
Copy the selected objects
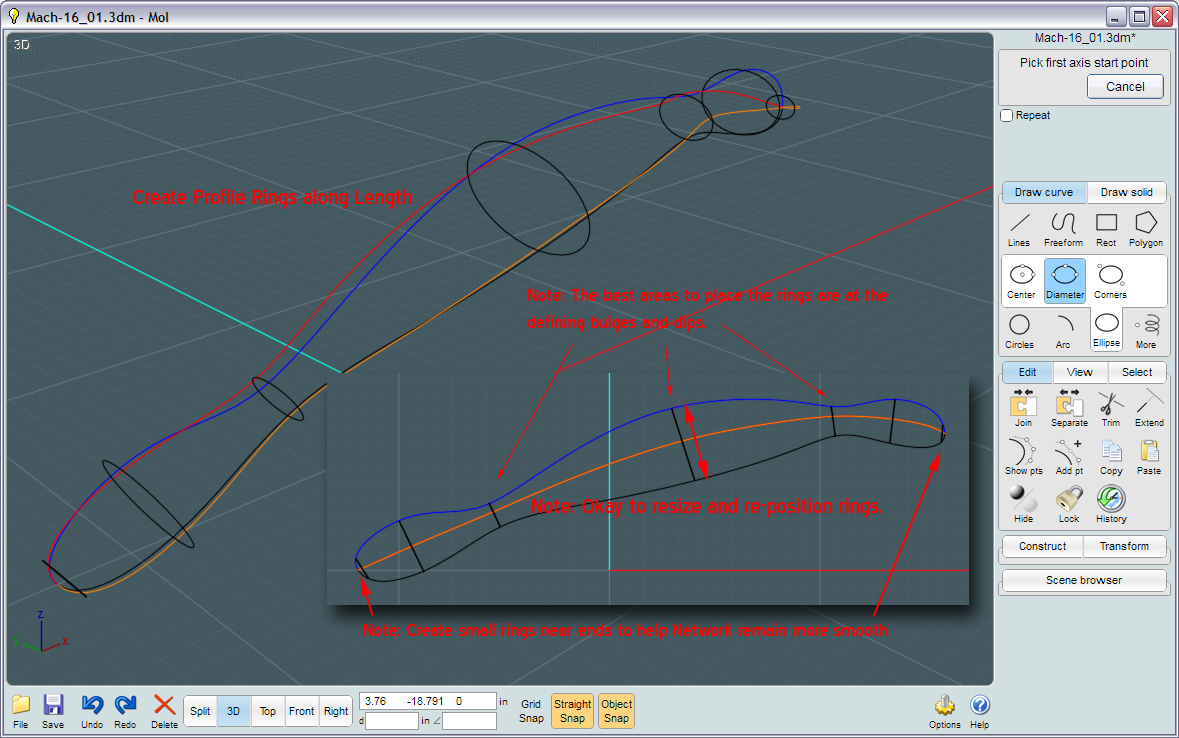tap(1111, 457)
